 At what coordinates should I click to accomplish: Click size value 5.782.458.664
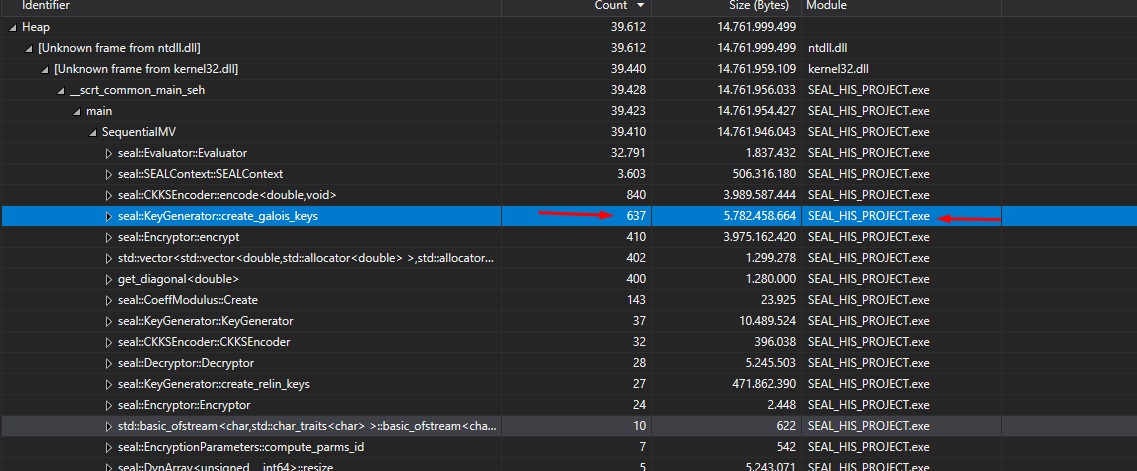(x=757, y=217)
